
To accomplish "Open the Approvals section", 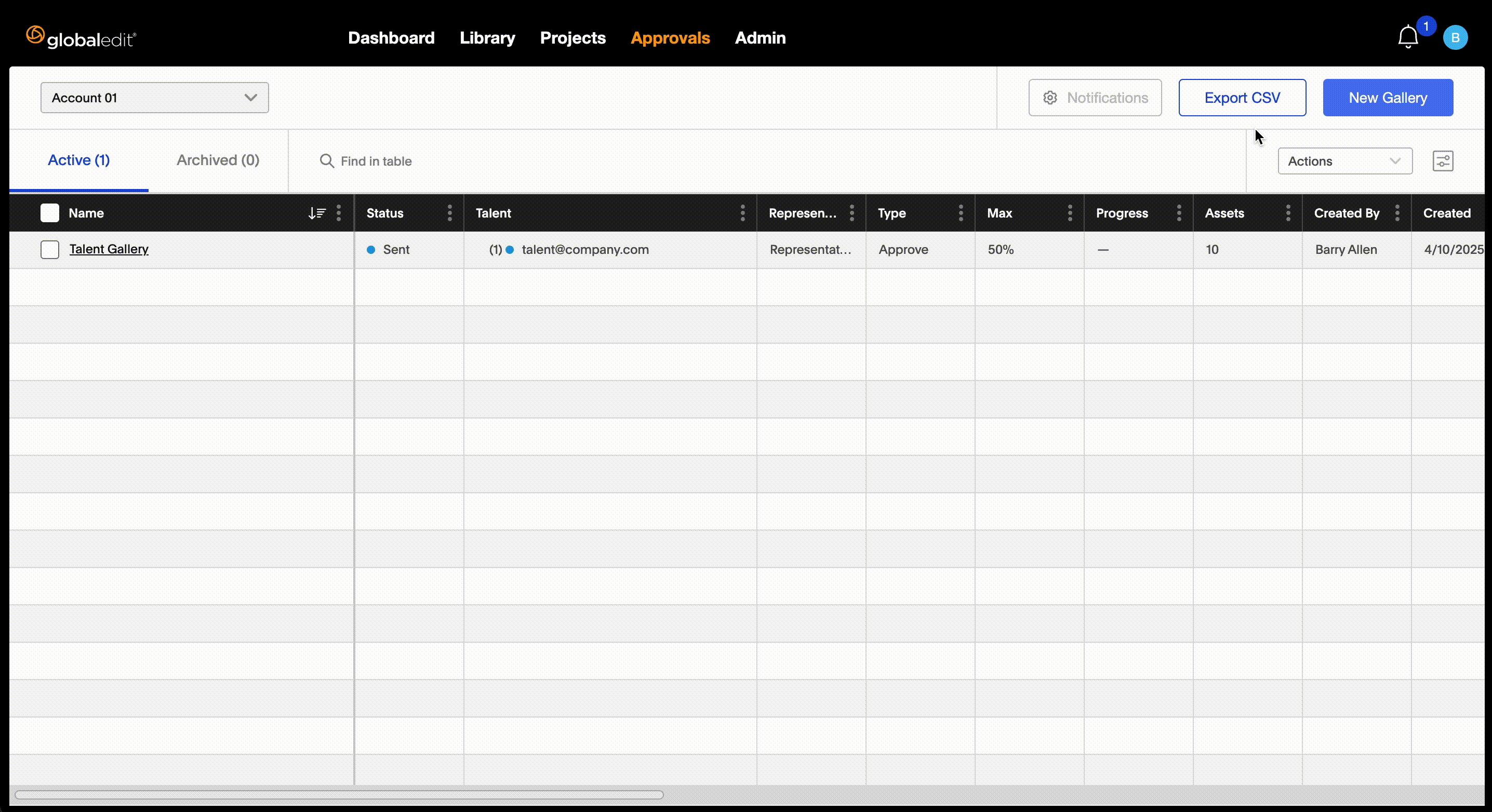I will pyautogui.click(x=670, y=37).
